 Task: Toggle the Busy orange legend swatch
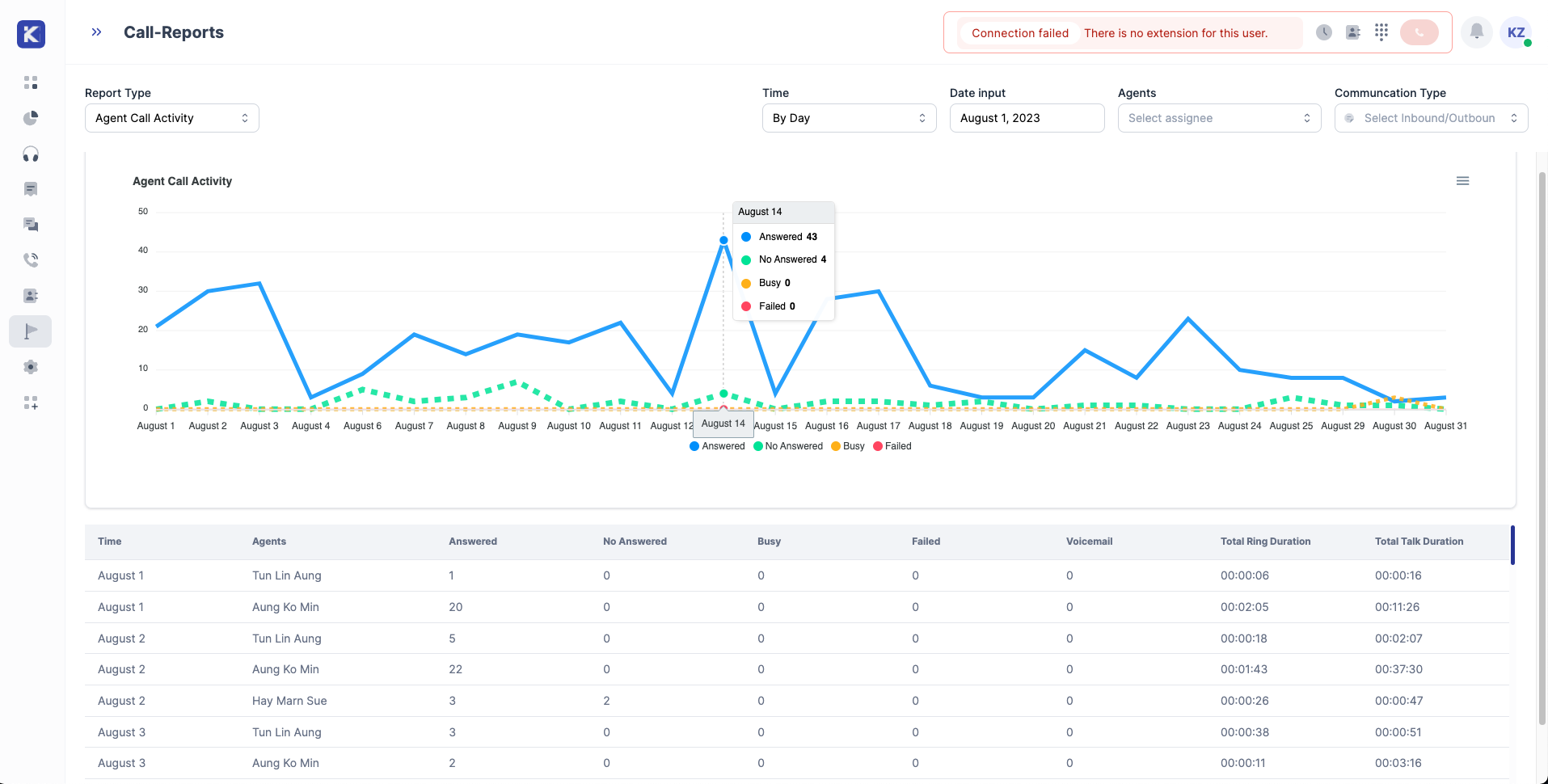(836, 446)
